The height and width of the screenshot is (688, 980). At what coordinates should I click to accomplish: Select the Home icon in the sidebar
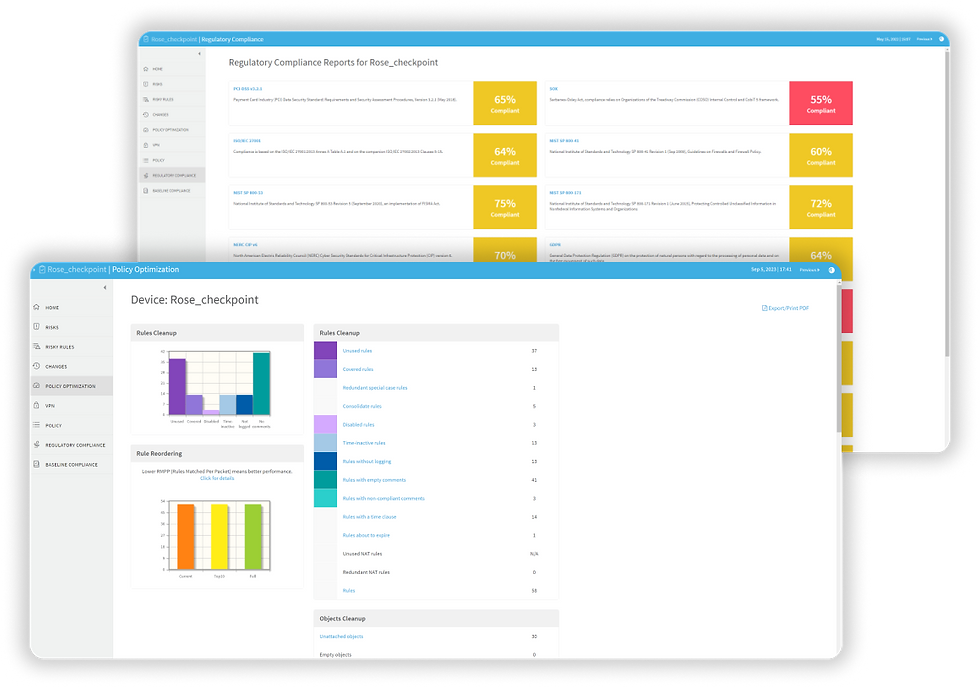(37, 307)
